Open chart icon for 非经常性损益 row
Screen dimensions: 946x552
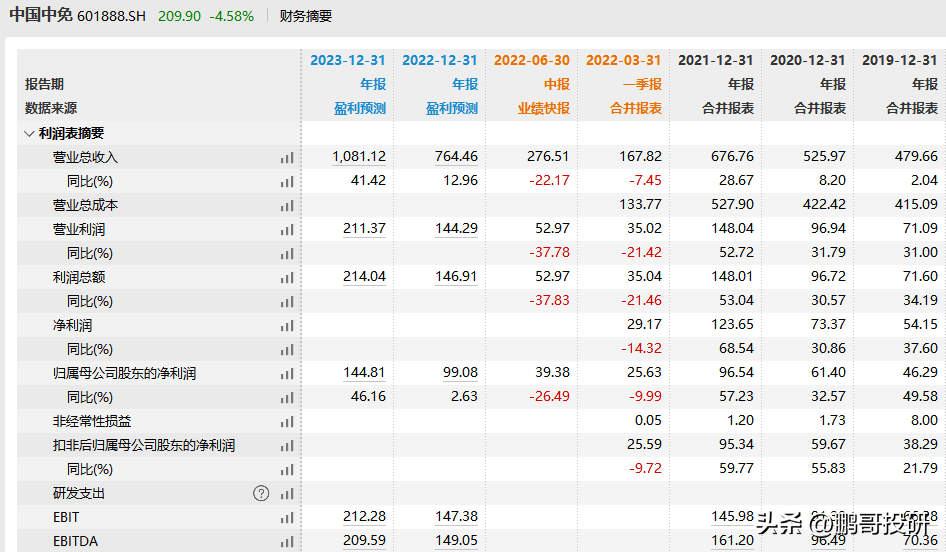coord(287,422)
